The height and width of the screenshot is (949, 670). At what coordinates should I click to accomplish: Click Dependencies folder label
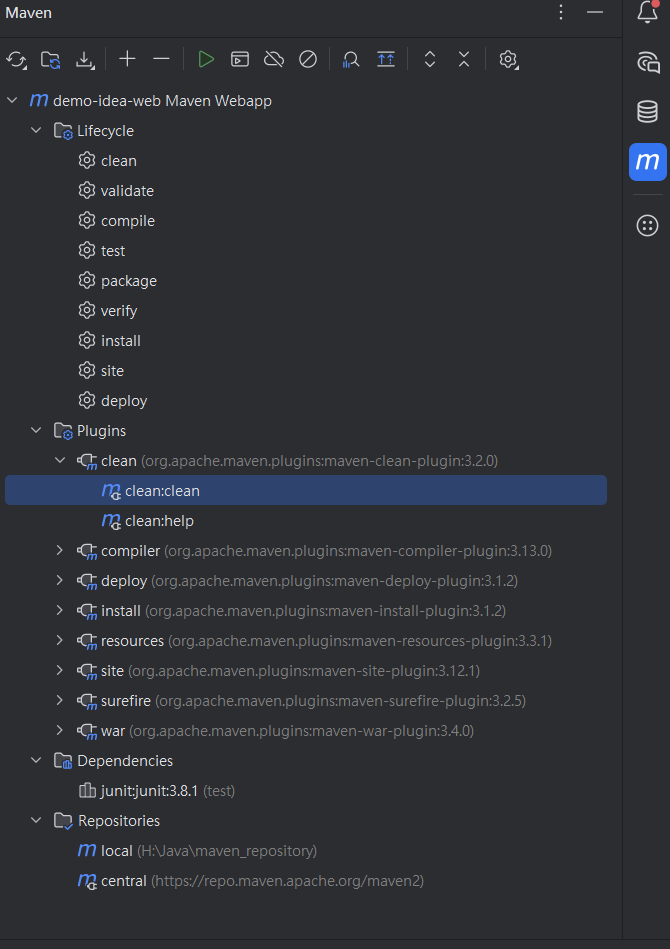[125, 761]
